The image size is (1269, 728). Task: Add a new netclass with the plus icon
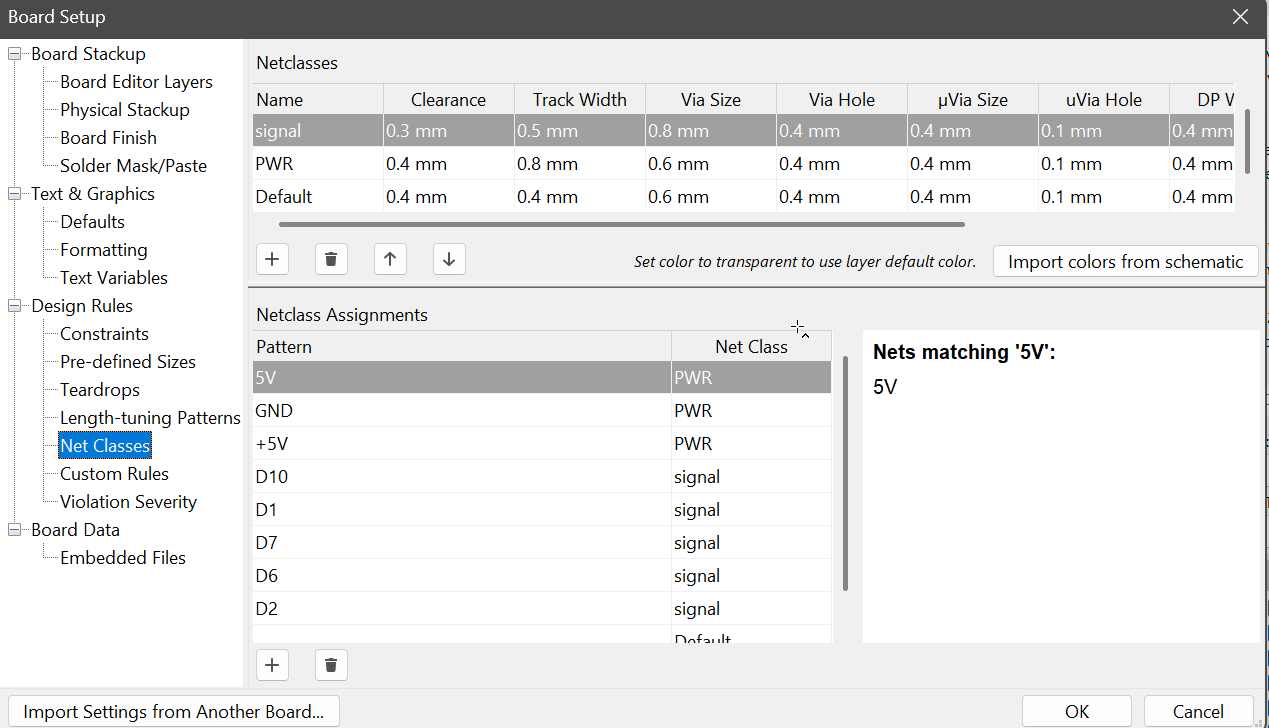pyautogui.click(x=272, y=260)
